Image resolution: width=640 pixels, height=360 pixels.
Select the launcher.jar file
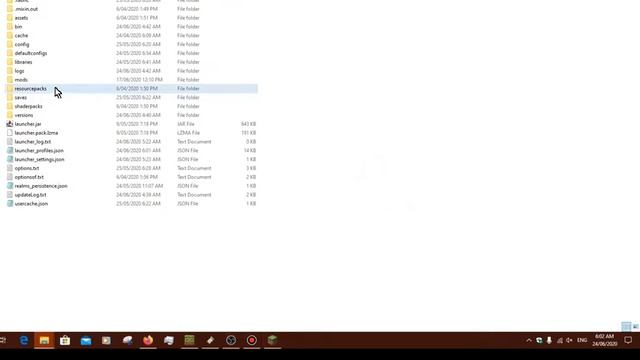pyautogui.click(x=28, y=124)
